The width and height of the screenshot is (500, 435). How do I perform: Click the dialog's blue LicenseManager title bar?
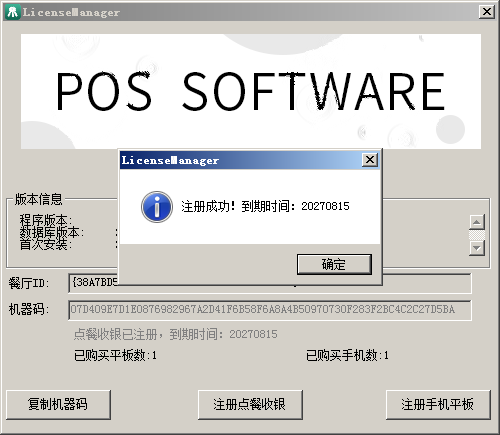tap(240, 160)
